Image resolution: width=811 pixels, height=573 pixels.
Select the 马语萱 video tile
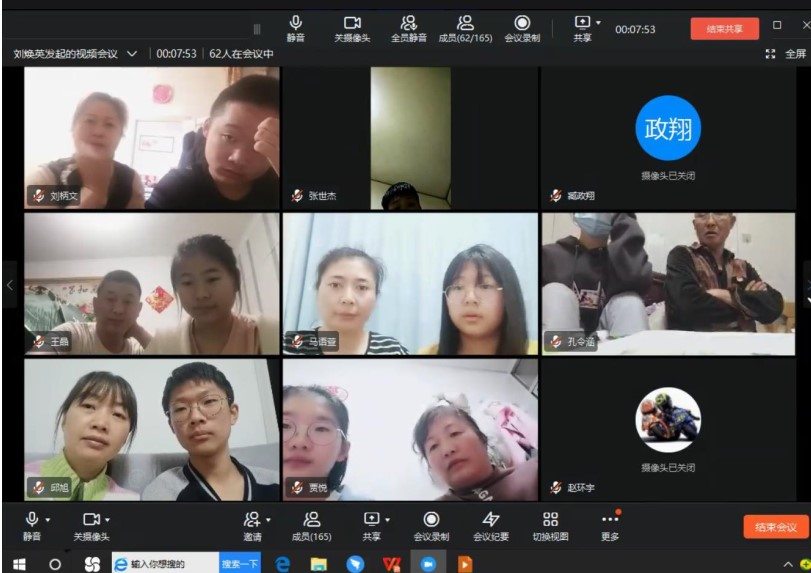410,284
